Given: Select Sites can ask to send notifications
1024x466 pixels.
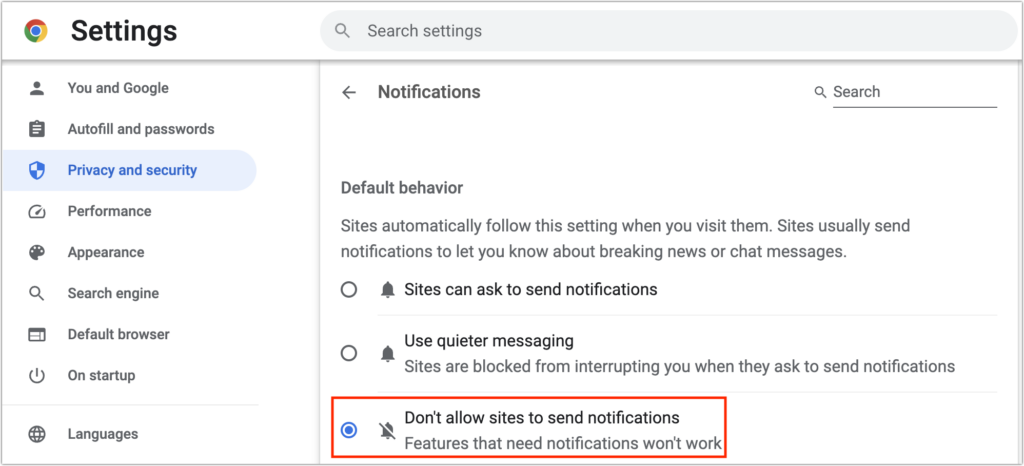Looking at the screenshot, I should 349,289.
